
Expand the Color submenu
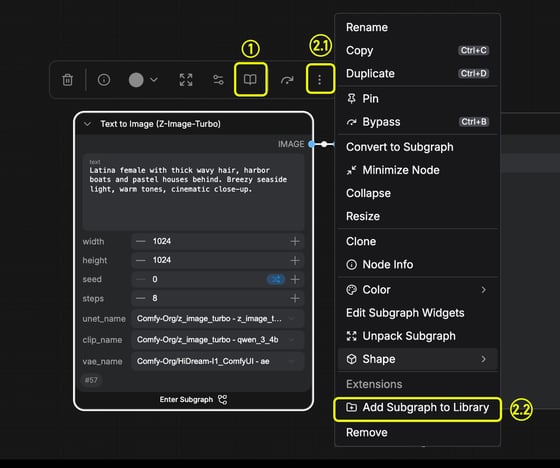[x=417, y=290]
